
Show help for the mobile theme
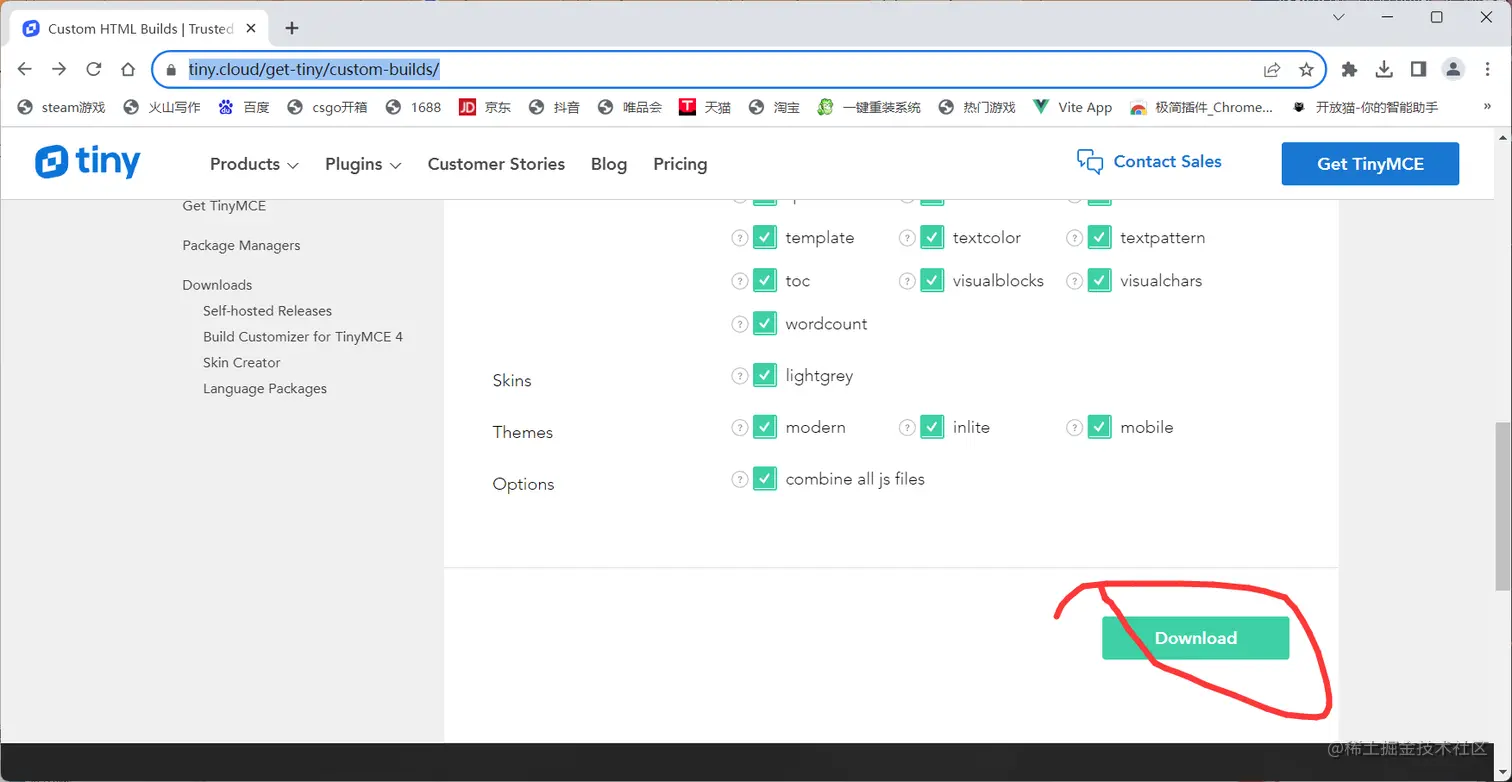(x=1075, y=428)
